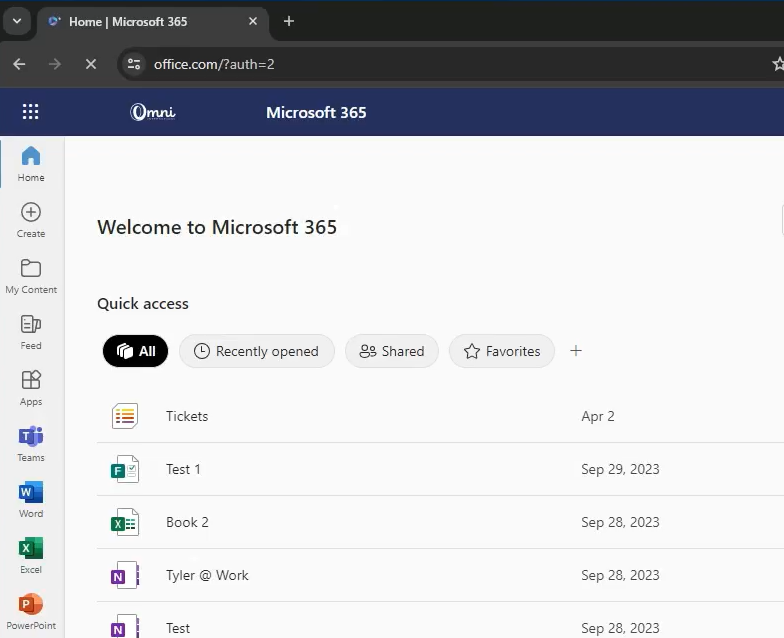Select the All quick access filter

click(x=136, y=351)
